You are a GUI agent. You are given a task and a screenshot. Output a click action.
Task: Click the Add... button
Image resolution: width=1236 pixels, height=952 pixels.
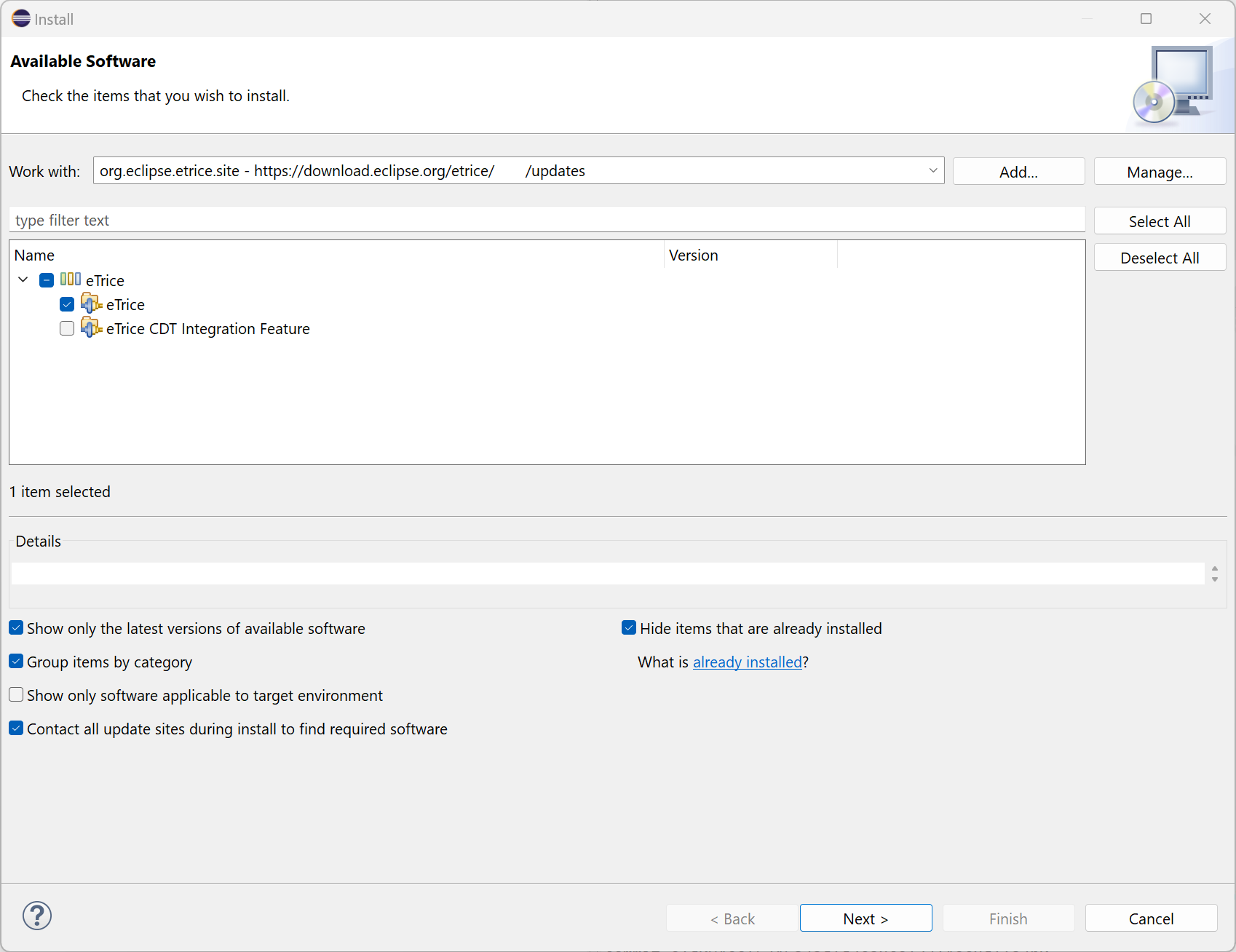coord(1018,172)
